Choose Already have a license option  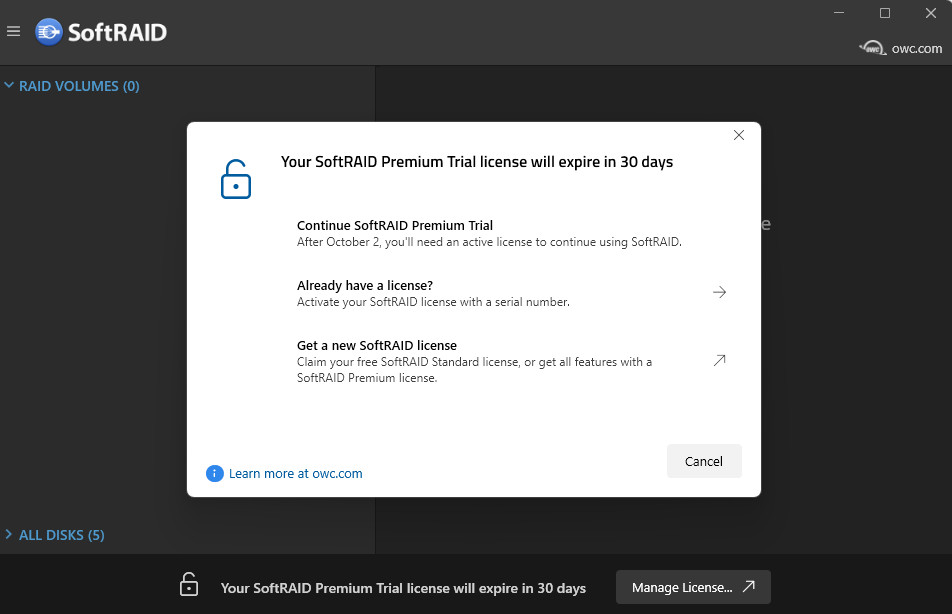(x=509, y=293)
